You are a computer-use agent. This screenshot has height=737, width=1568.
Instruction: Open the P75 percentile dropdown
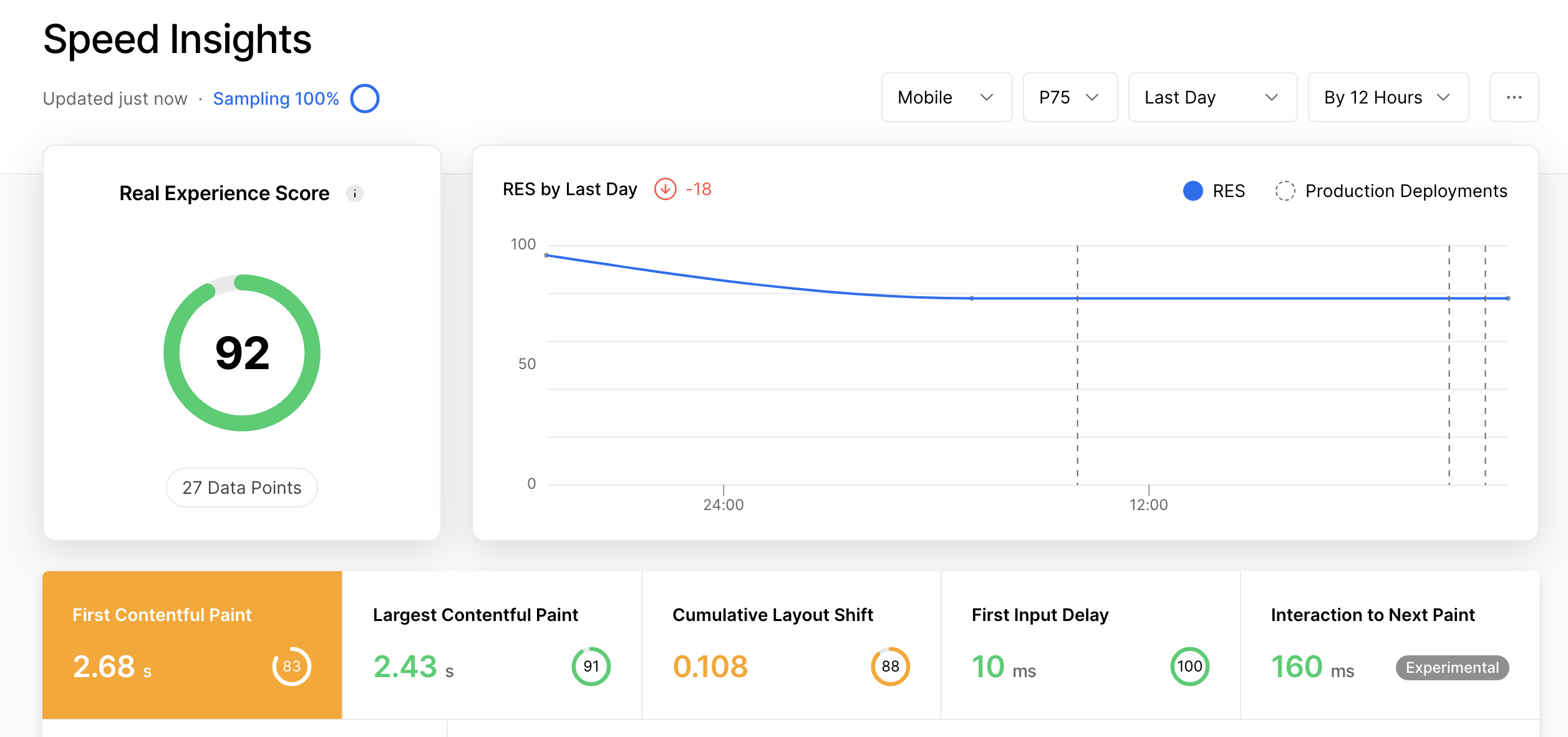coord(1069,97)
